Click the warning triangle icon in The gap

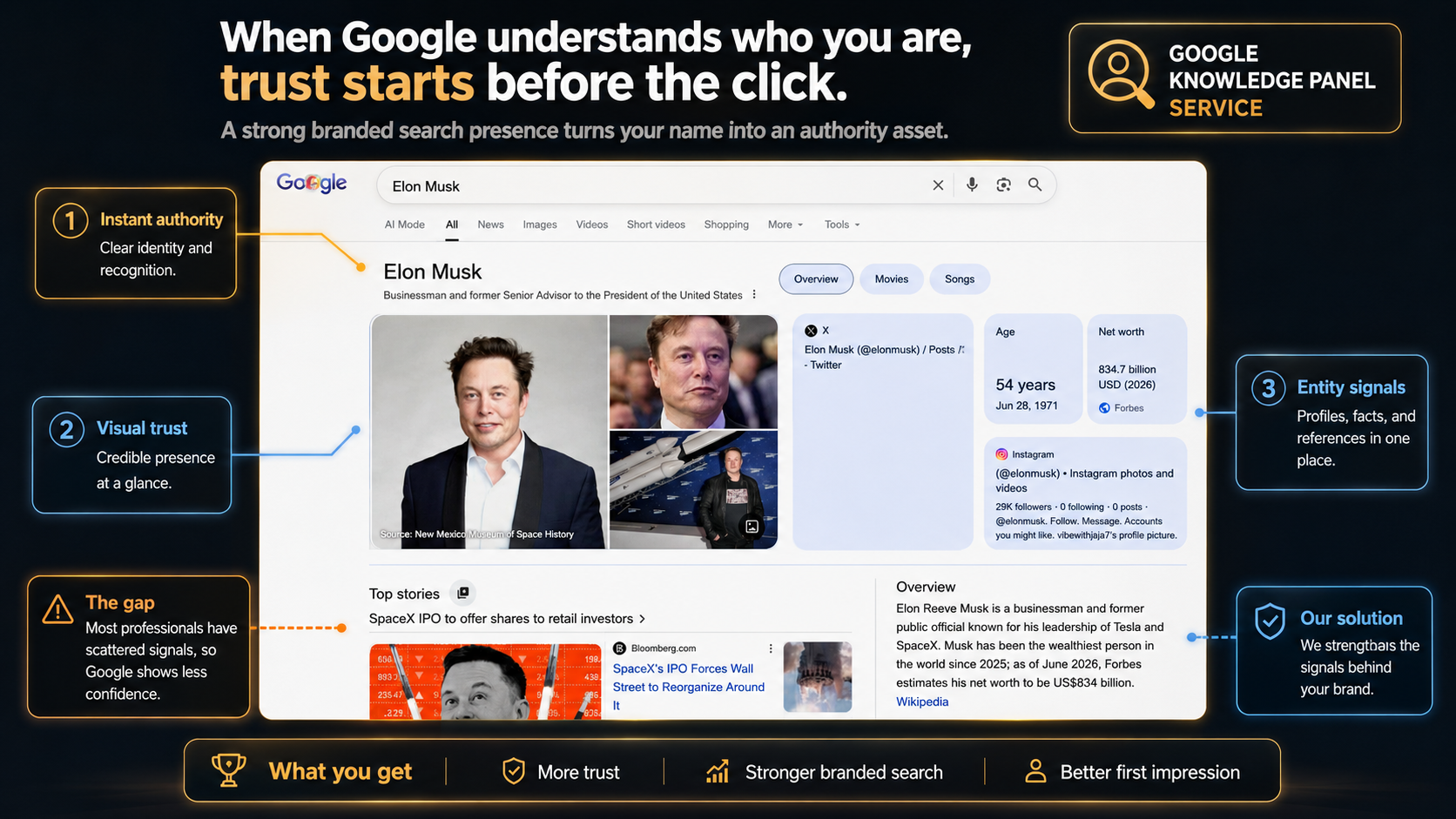tap(57, 609)
